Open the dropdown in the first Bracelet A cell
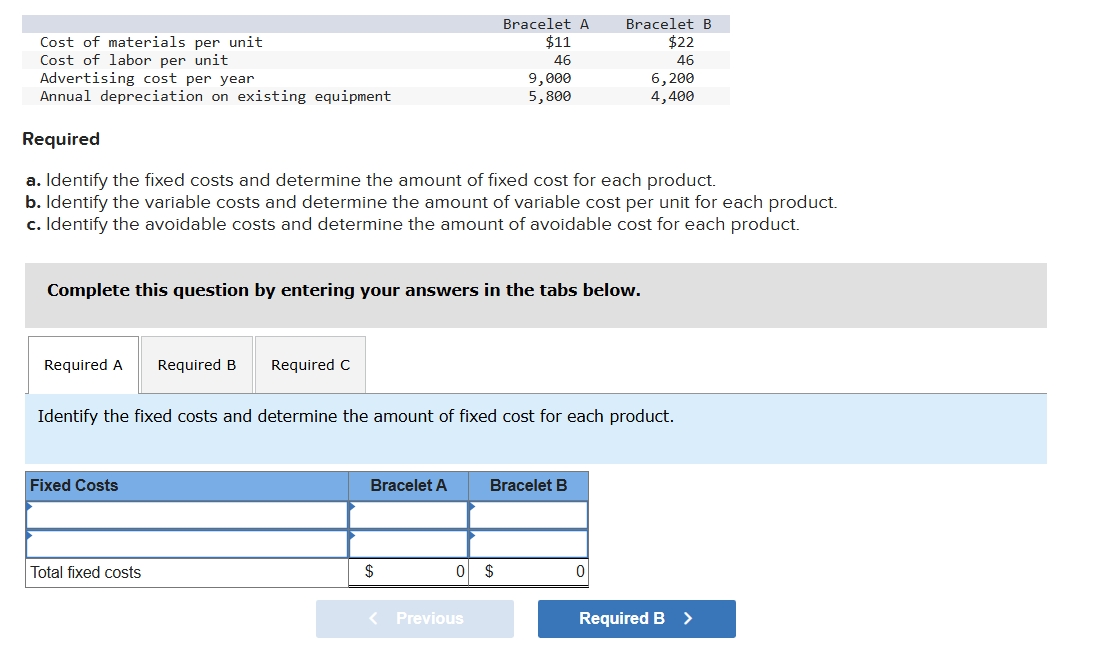 pos(352,514)
